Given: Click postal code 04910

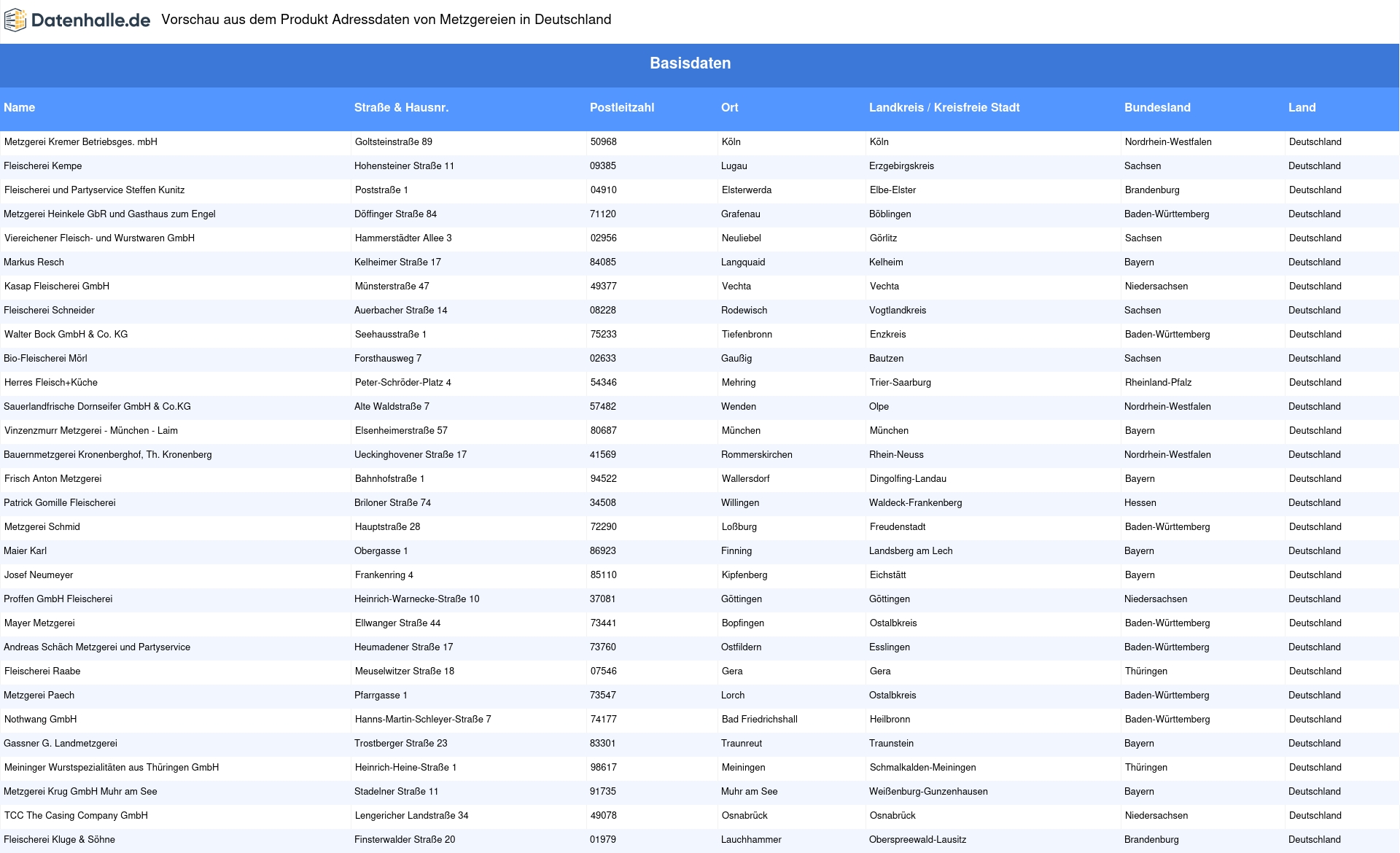Looking at the screenshot, I should pos(604,190).
